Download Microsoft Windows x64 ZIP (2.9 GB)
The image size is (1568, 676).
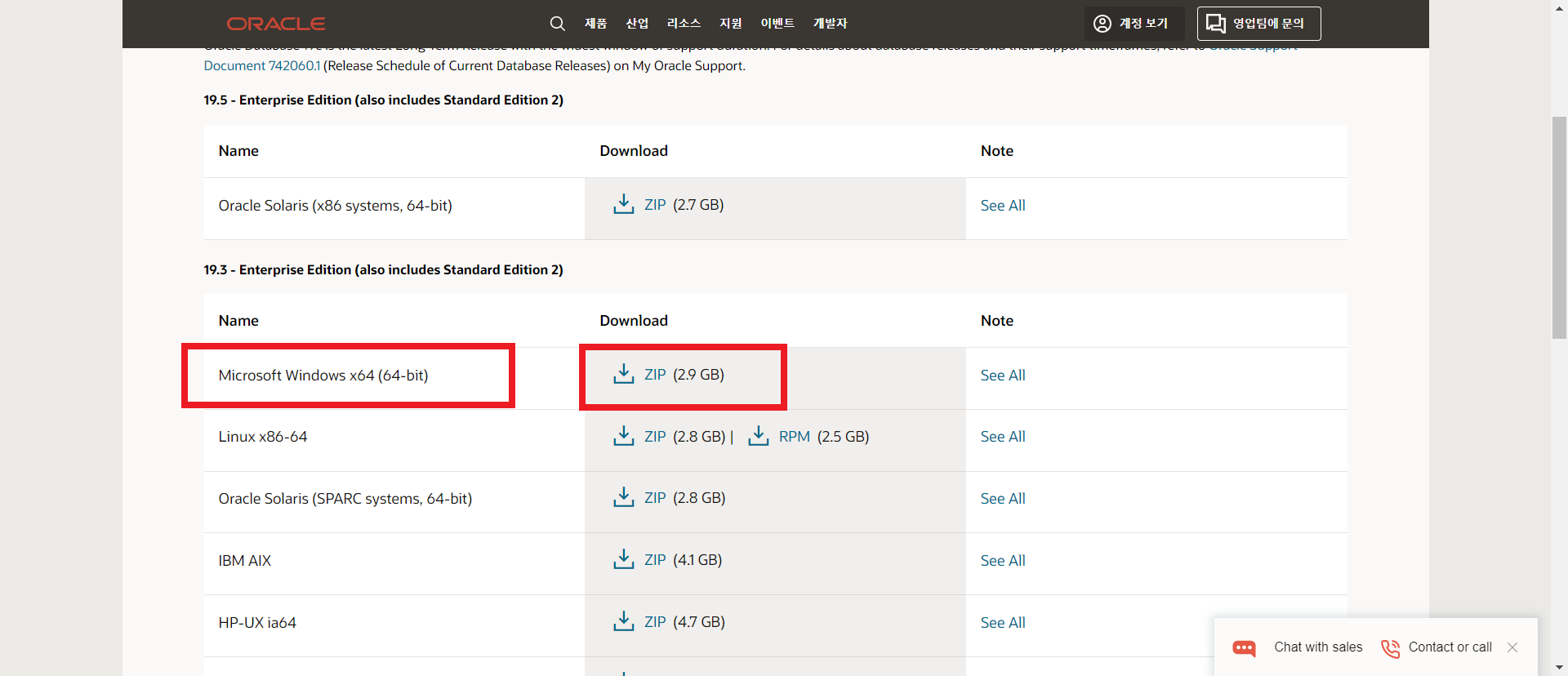tap(655, 375)
